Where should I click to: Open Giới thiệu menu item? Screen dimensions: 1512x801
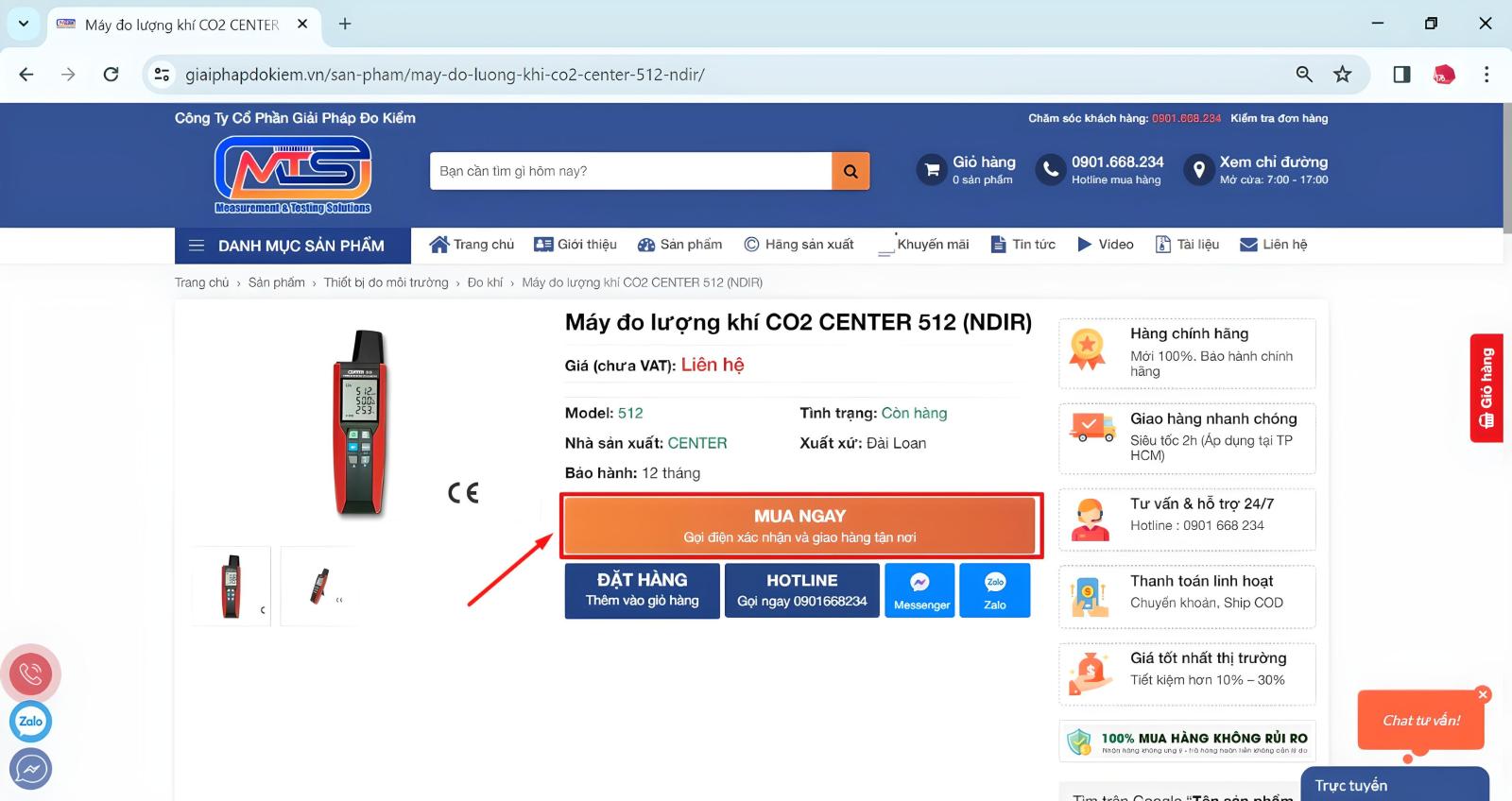(x=575, y=245)
